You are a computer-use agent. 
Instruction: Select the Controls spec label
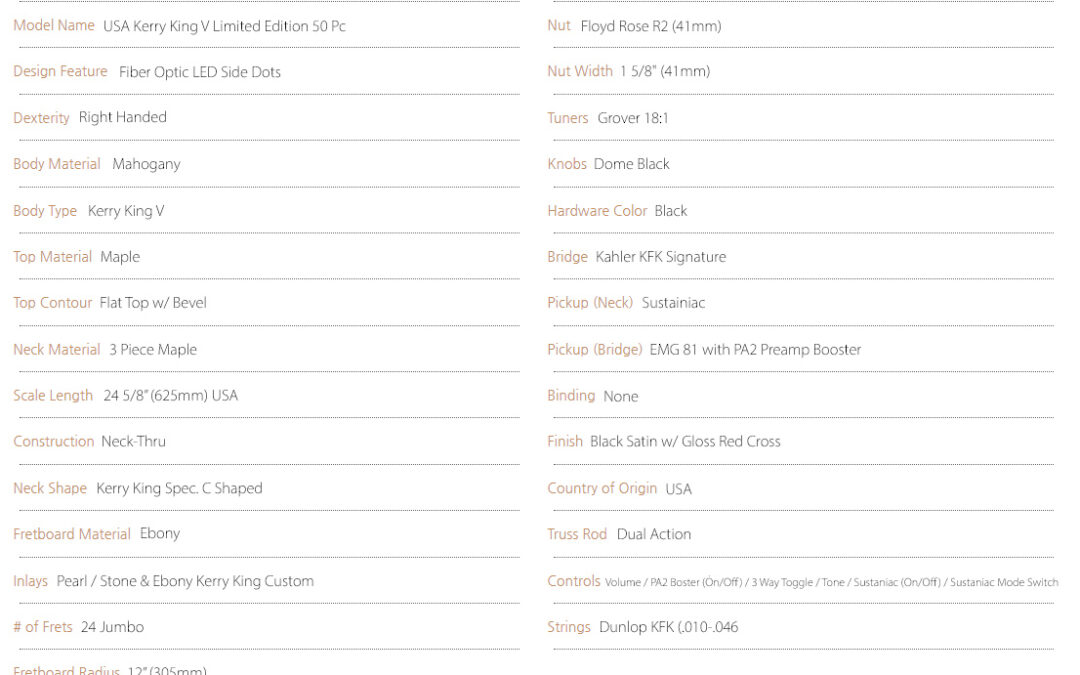(574, 581)
